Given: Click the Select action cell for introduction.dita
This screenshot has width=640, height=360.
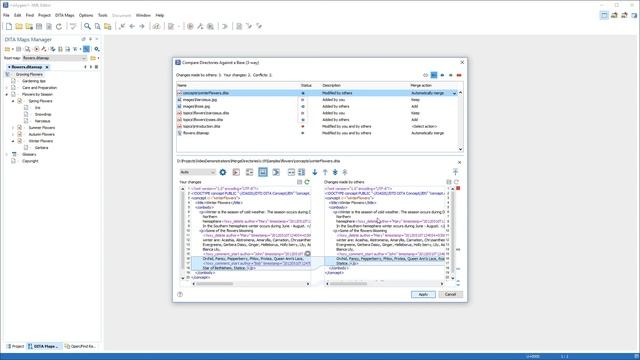Looking at the screenshot, I should coord(424,127).
